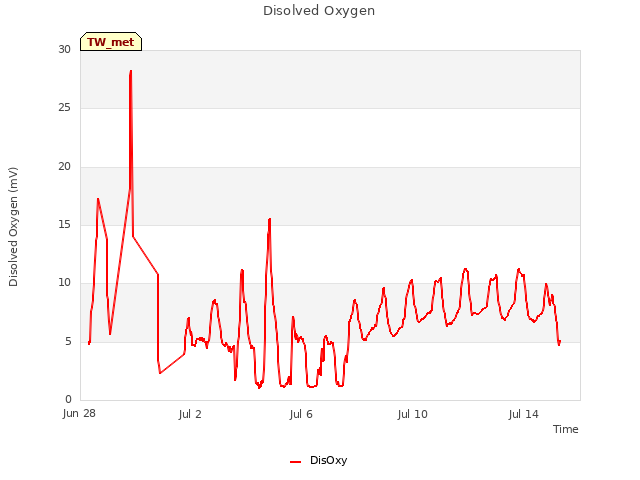
Task: Click the y-axis value 0
Action: 68,399
